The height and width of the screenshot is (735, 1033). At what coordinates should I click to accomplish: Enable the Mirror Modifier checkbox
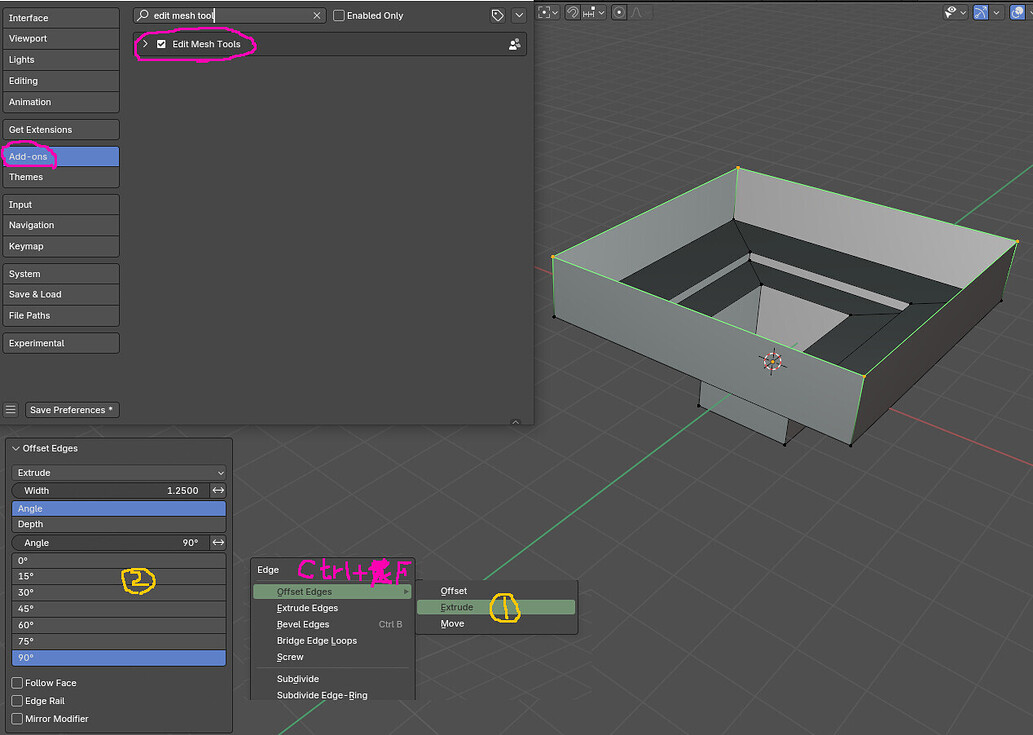(x=17, y=719)
